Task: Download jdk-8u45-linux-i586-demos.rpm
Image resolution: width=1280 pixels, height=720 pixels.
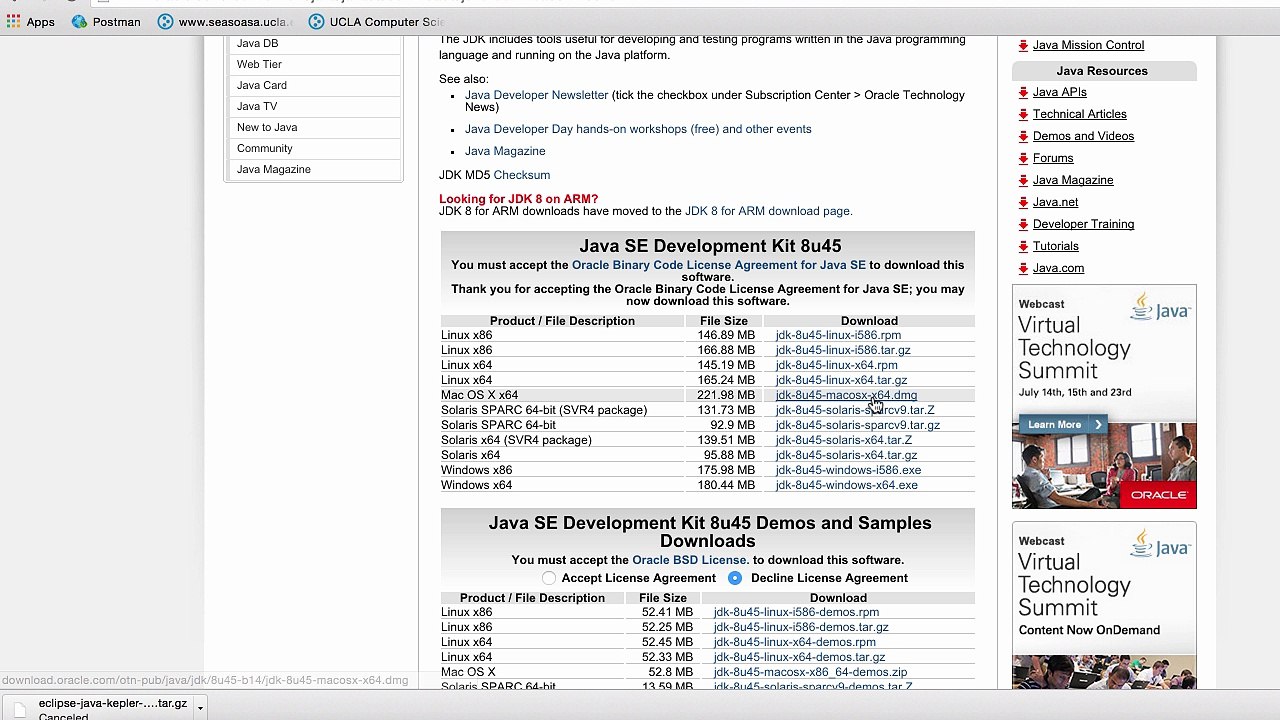Action: tap(797, 612)
